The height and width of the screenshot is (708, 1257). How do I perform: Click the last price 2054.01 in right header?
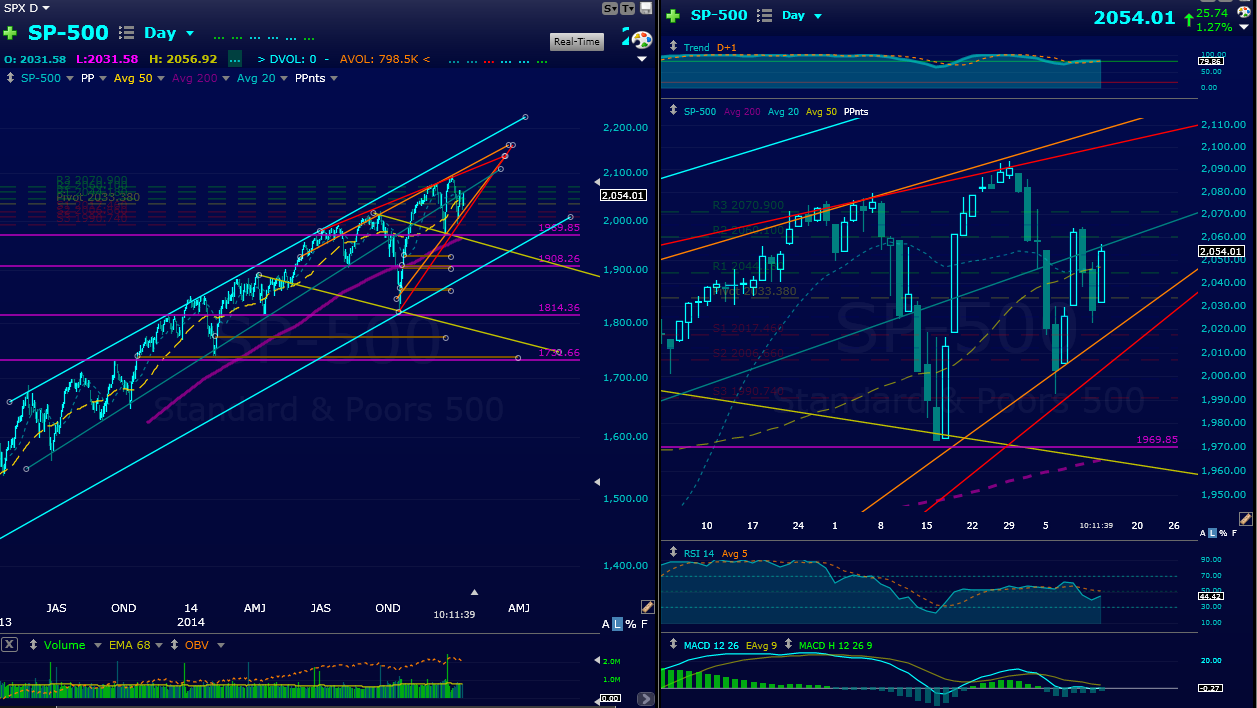click(x=1134, y=17)
